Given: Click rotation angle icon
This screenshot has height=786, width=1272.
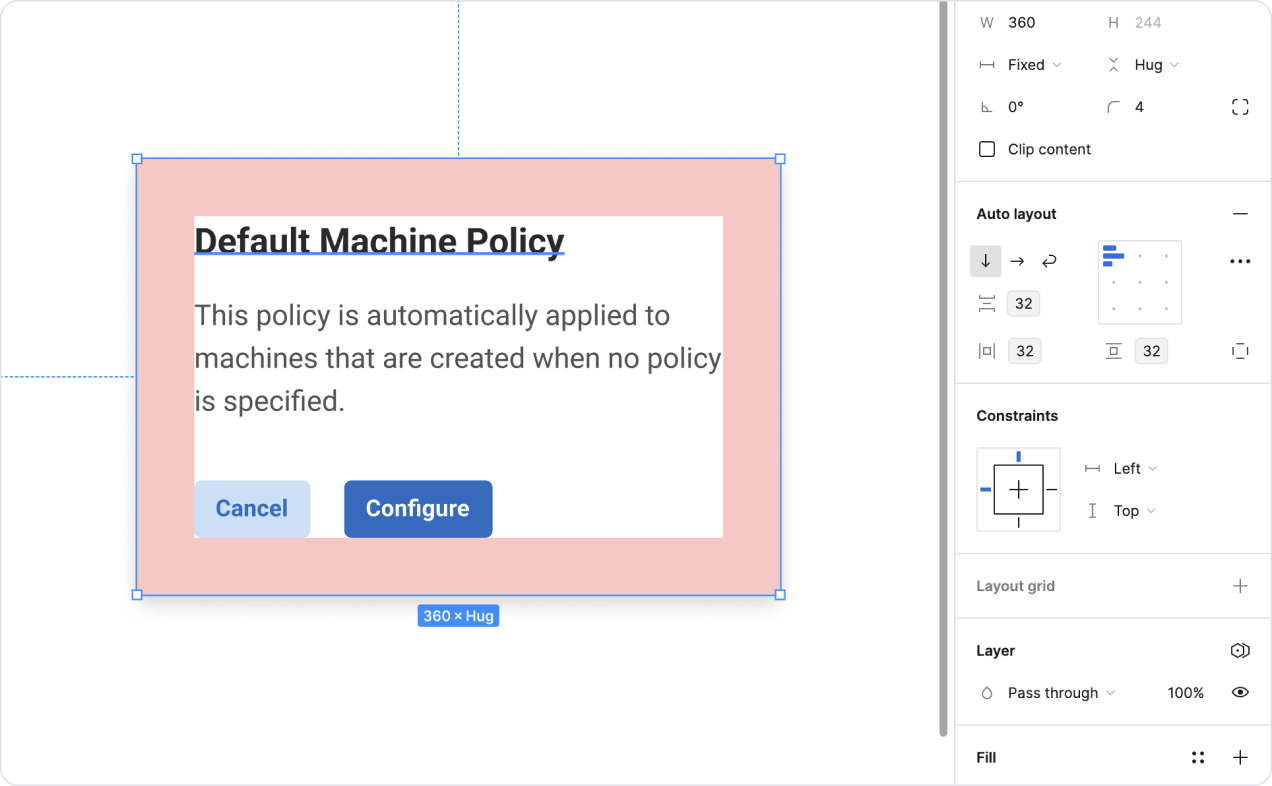Looking at the screenshot, I should 987,107.
